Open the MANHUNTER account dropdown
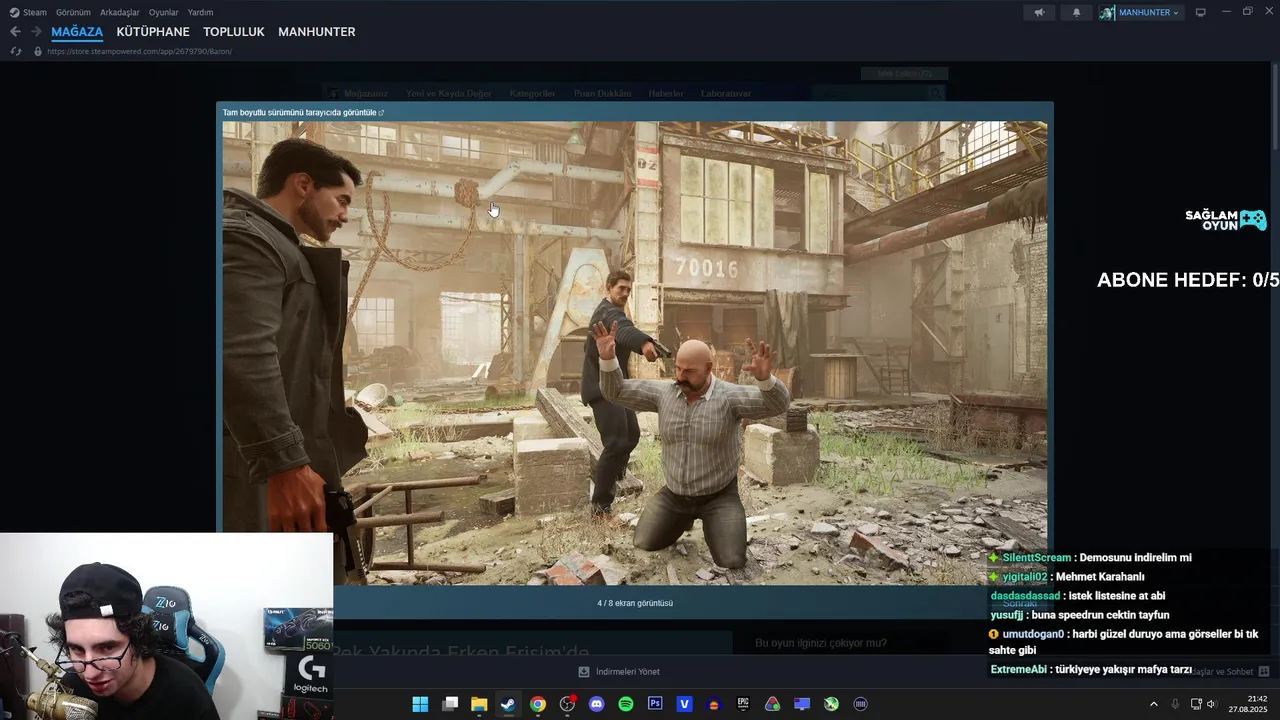This screenshot has width=1280, height=720. point(1141,12)
